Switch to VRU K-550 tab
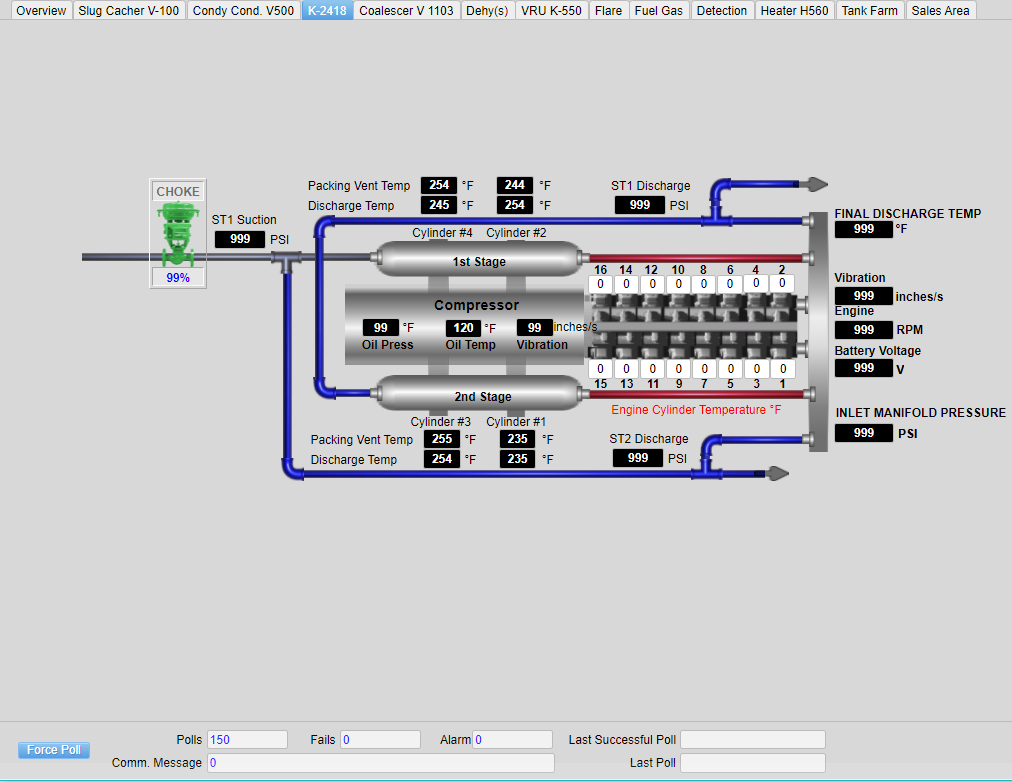Viewport: 1012px width, 782px height. [551, 10]
